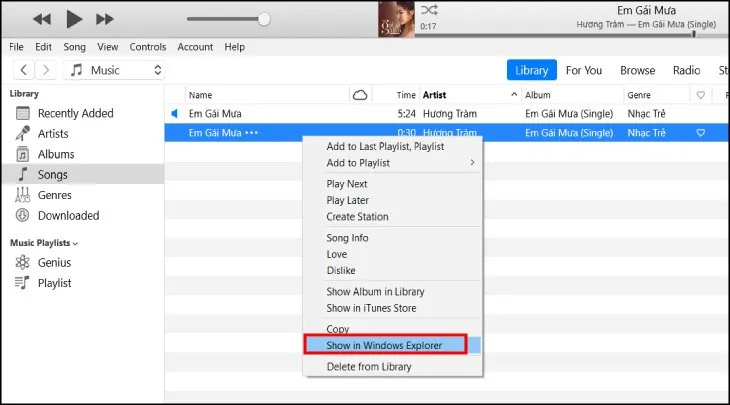Toggle love heart on selected song

point(701,133)
